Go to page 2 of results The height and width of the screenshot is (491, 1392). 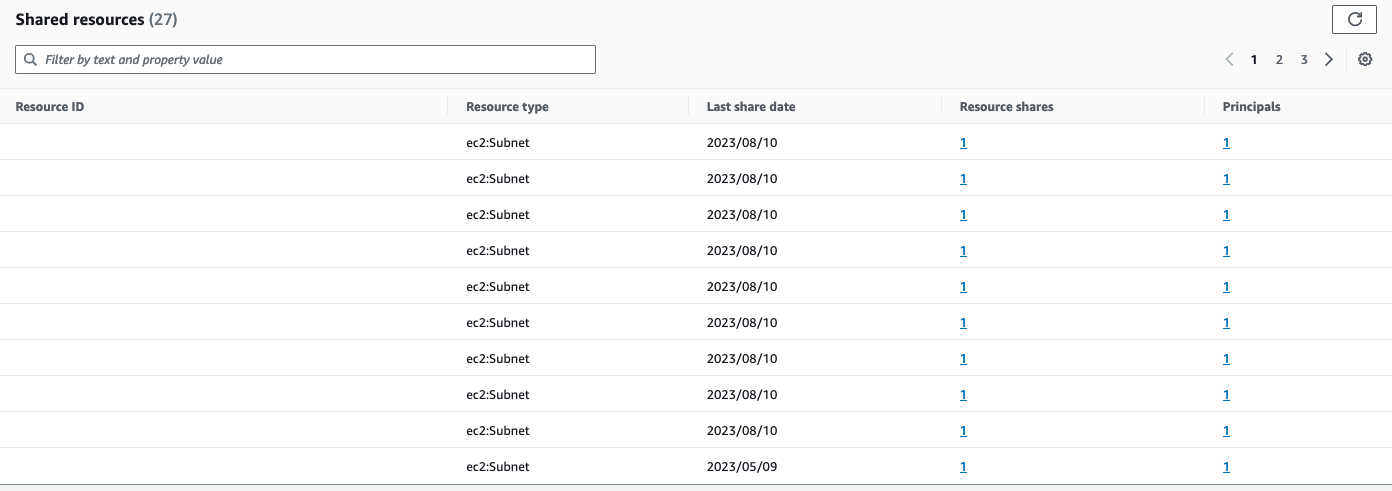[1279, 60]
